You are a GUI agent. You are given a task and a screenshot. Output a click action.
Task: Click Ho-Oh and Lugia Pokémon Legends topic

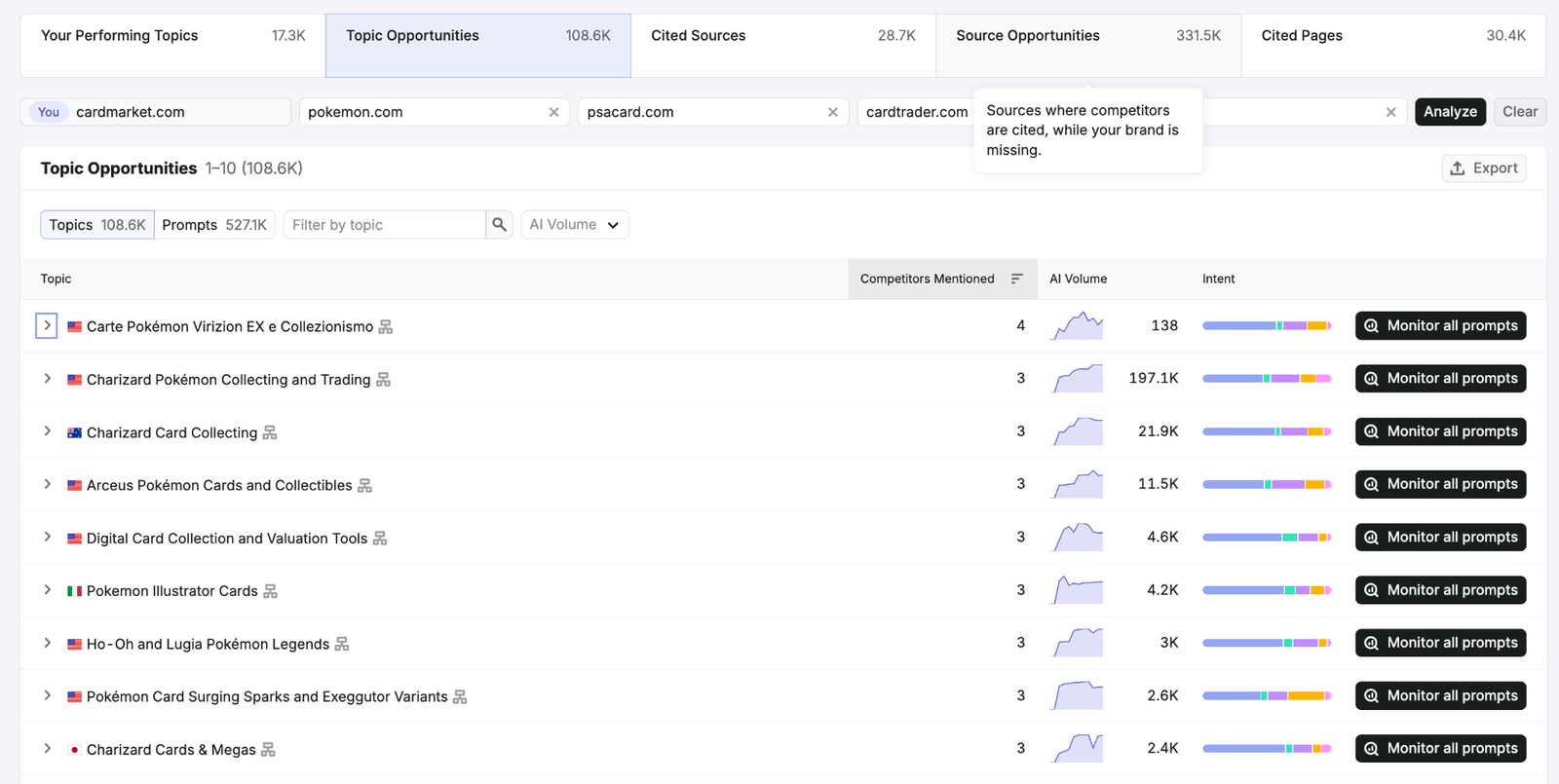tap(208, 644)
